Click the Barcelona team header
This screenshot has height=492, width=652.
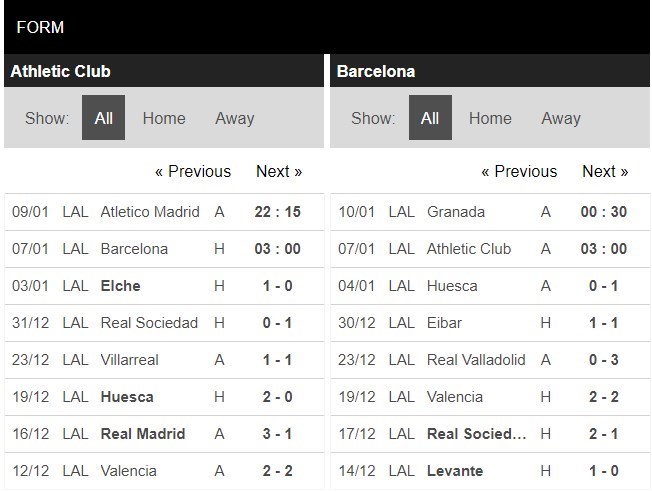[x=376, y=71]
